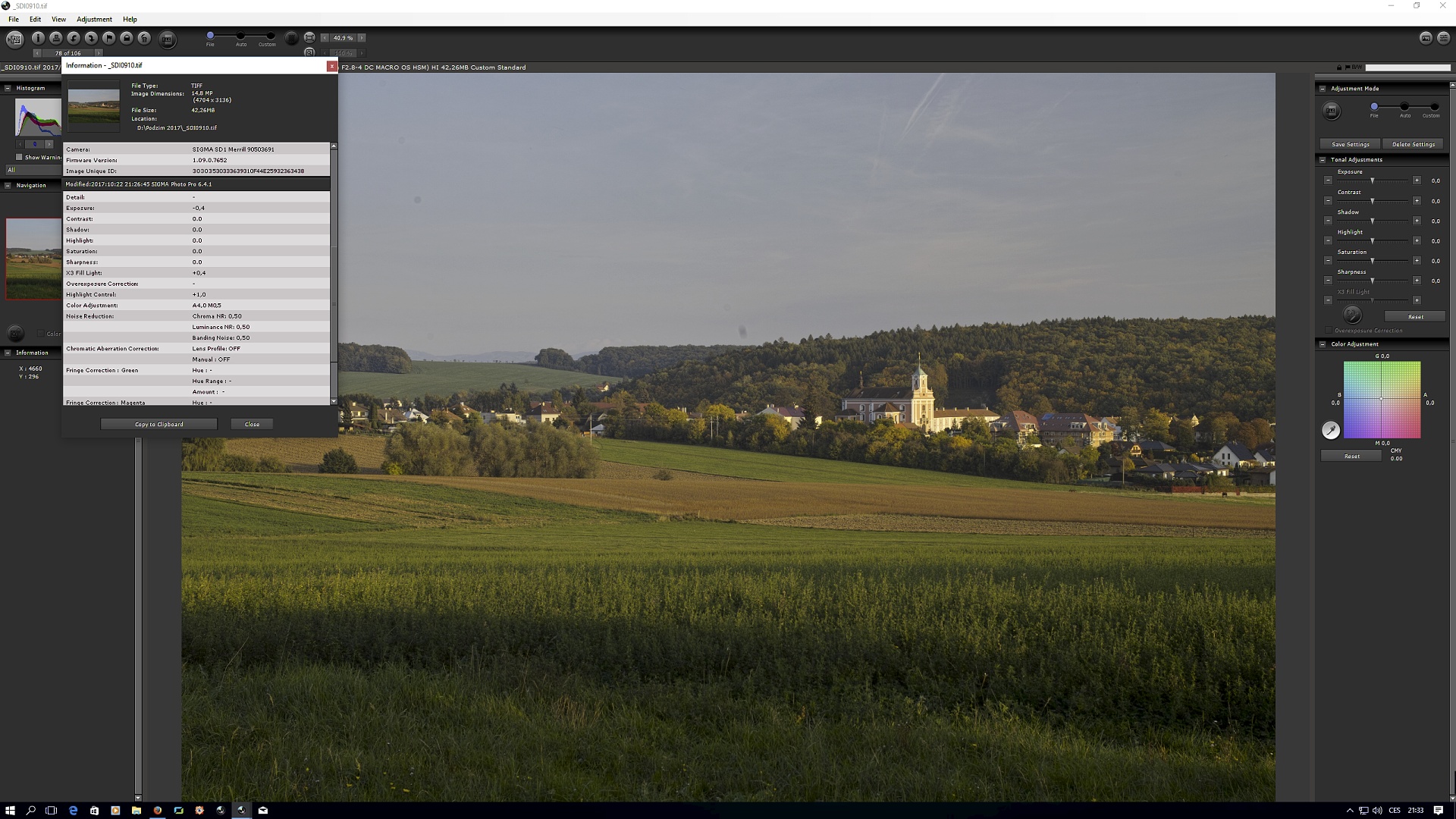Open the View menu

click(58, 19)
